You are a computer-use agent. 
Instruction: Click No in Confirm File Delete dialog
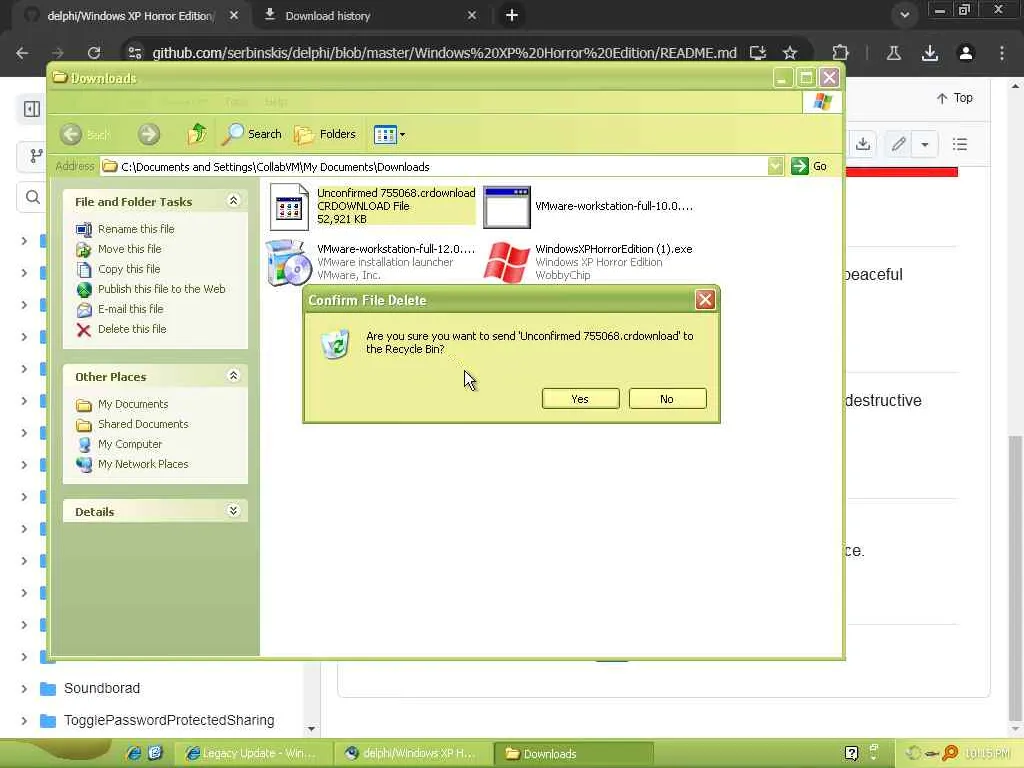click(x=667, y=399)
